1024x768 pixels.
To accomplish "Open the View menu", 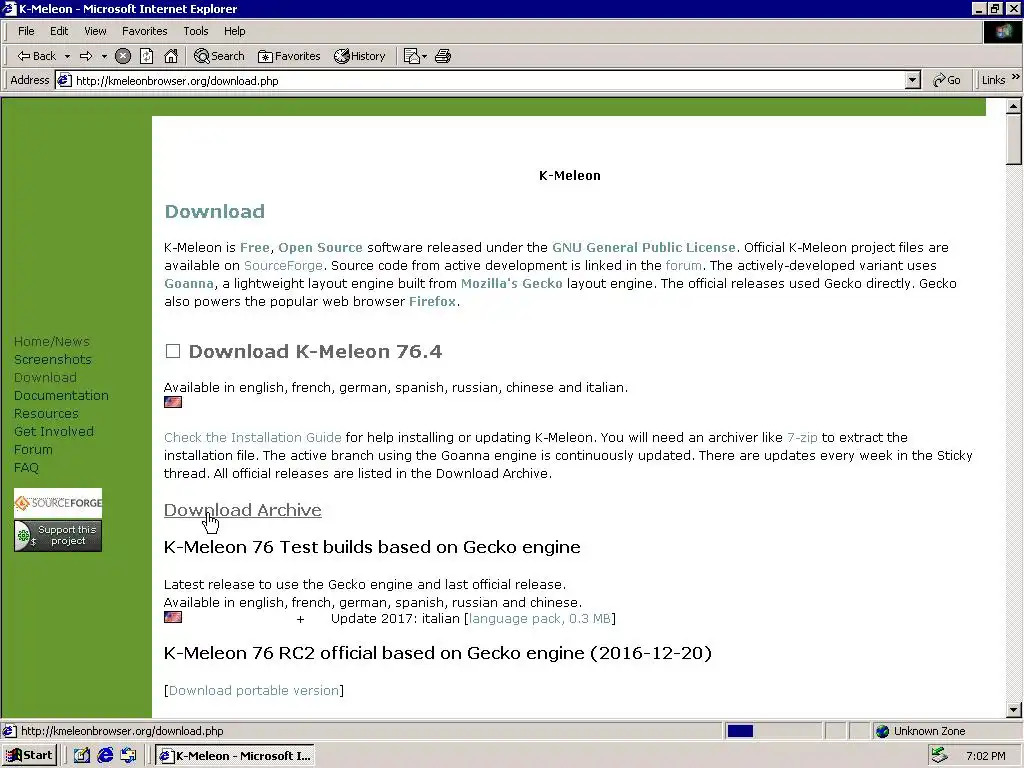I will tap(95, 31).
